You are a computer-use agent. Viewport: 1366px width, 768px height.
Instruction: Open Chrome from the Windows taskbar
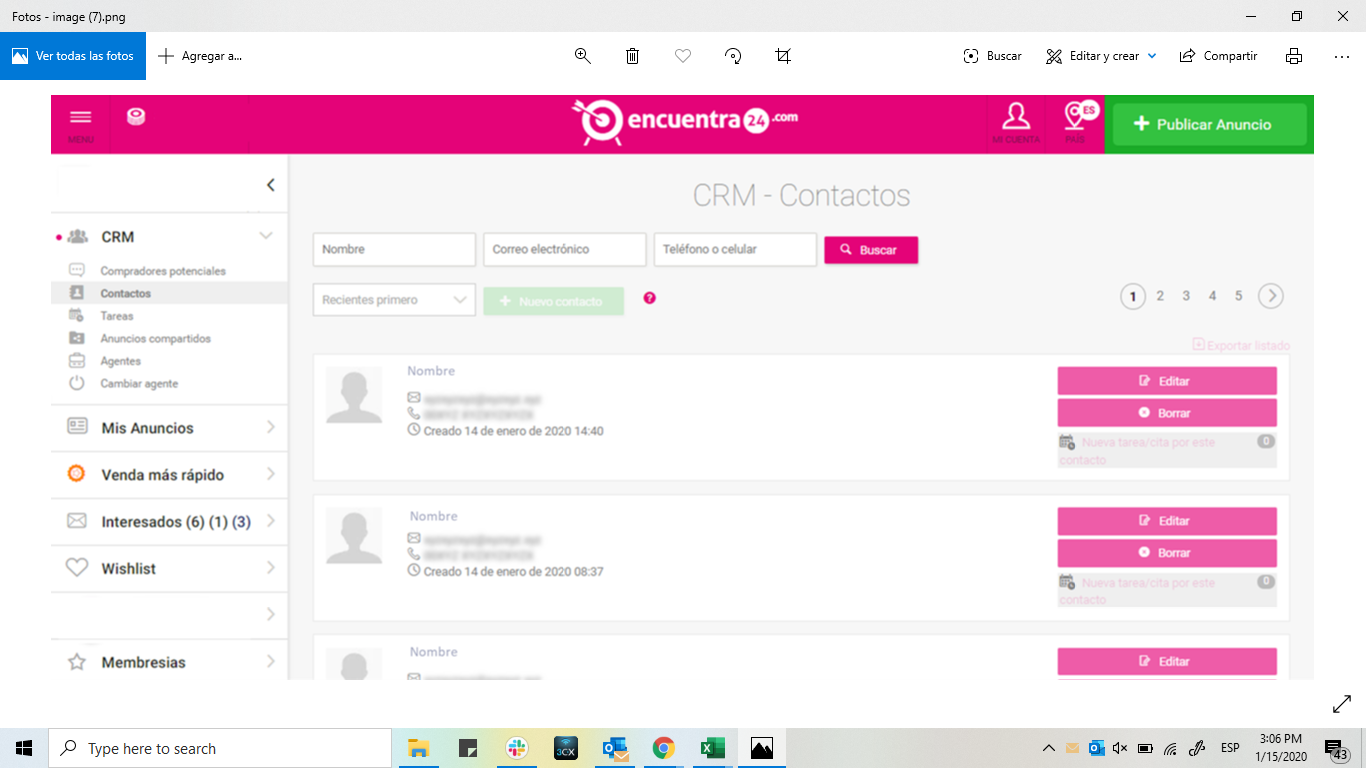[x=663, y=748]
